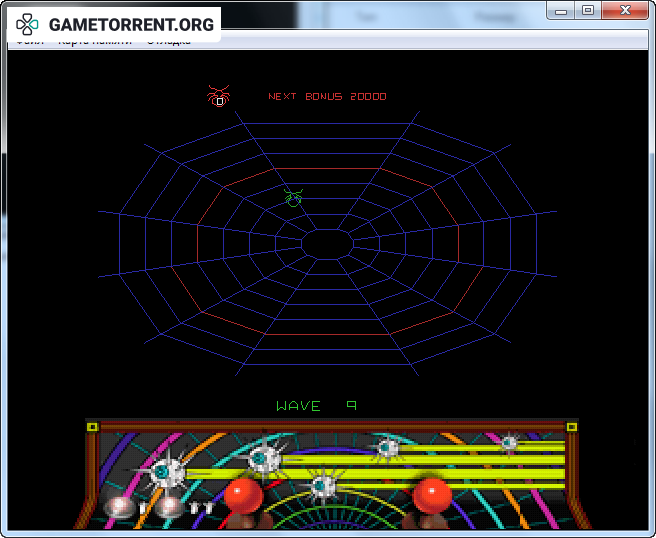Click the green spider on the web
The height and width of the screenshot is (538, 656).
pos(293,197)
